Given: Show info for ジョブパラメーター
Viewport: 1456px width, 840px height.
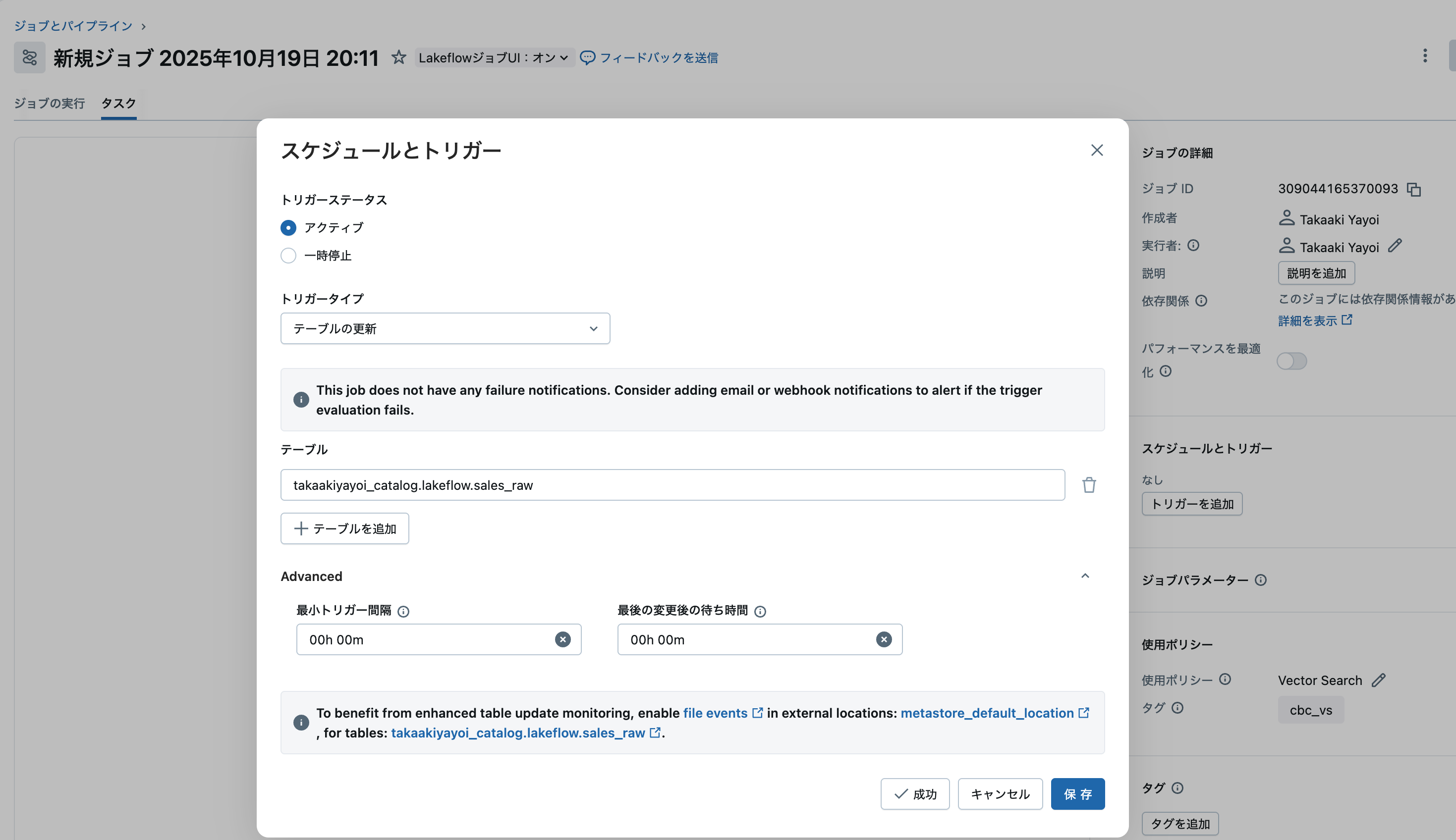Looking at the screenshot, I should (1260, 580).
